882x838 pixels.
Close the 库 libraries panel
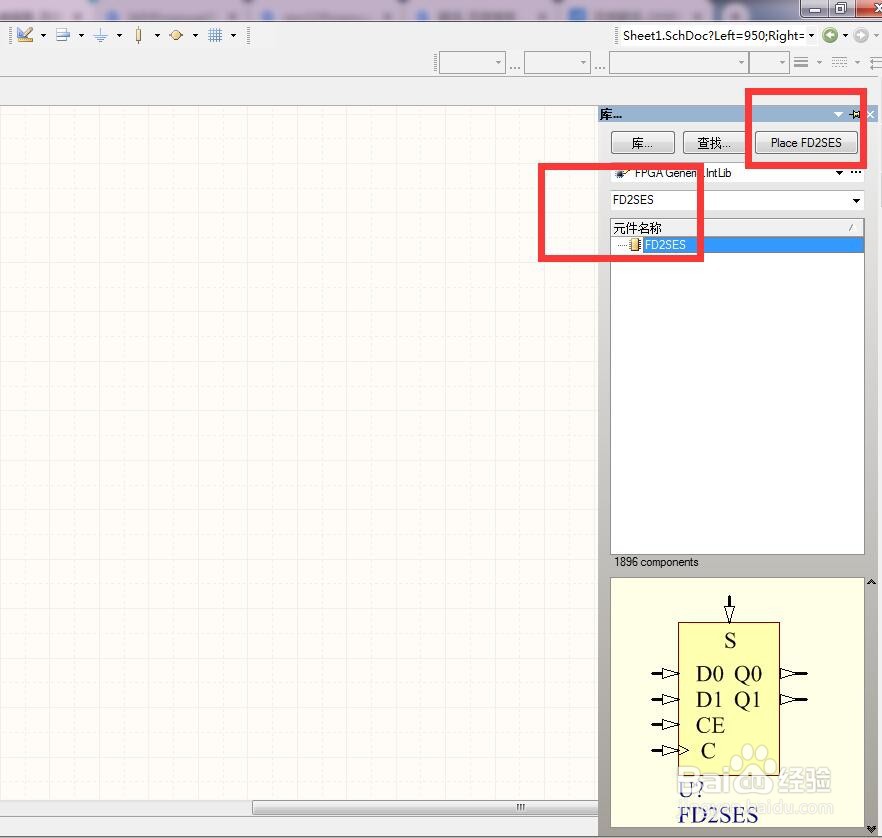[871, 114]
